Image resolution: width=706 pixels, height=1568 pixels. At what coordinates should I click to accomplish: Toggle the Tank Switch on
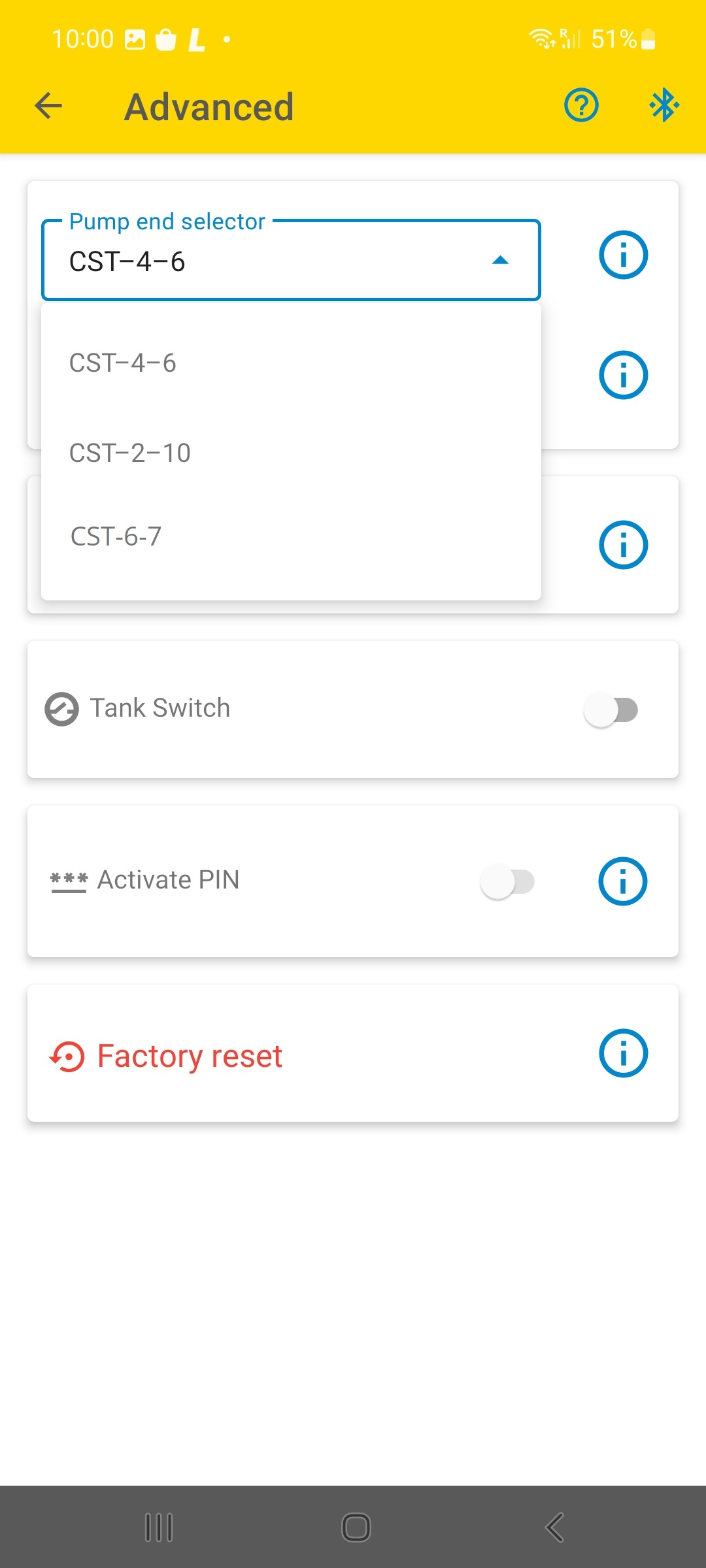coord(611,710)
